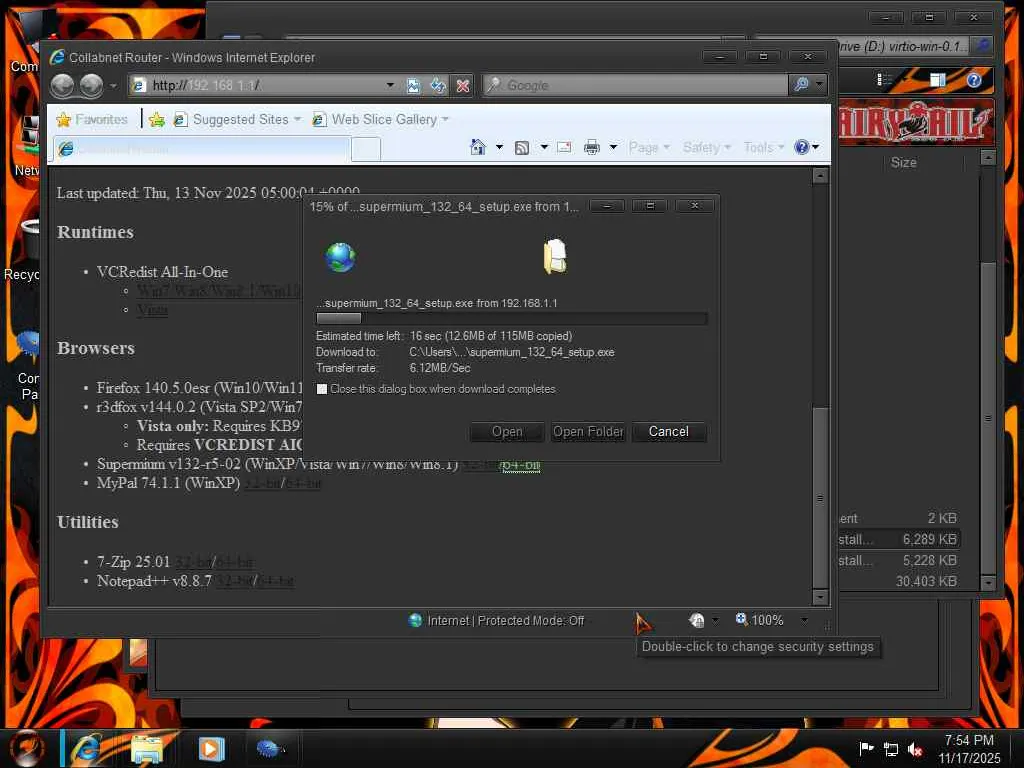
Task: Expand the Feeds dropdown arrow
Action: point(544,147)
